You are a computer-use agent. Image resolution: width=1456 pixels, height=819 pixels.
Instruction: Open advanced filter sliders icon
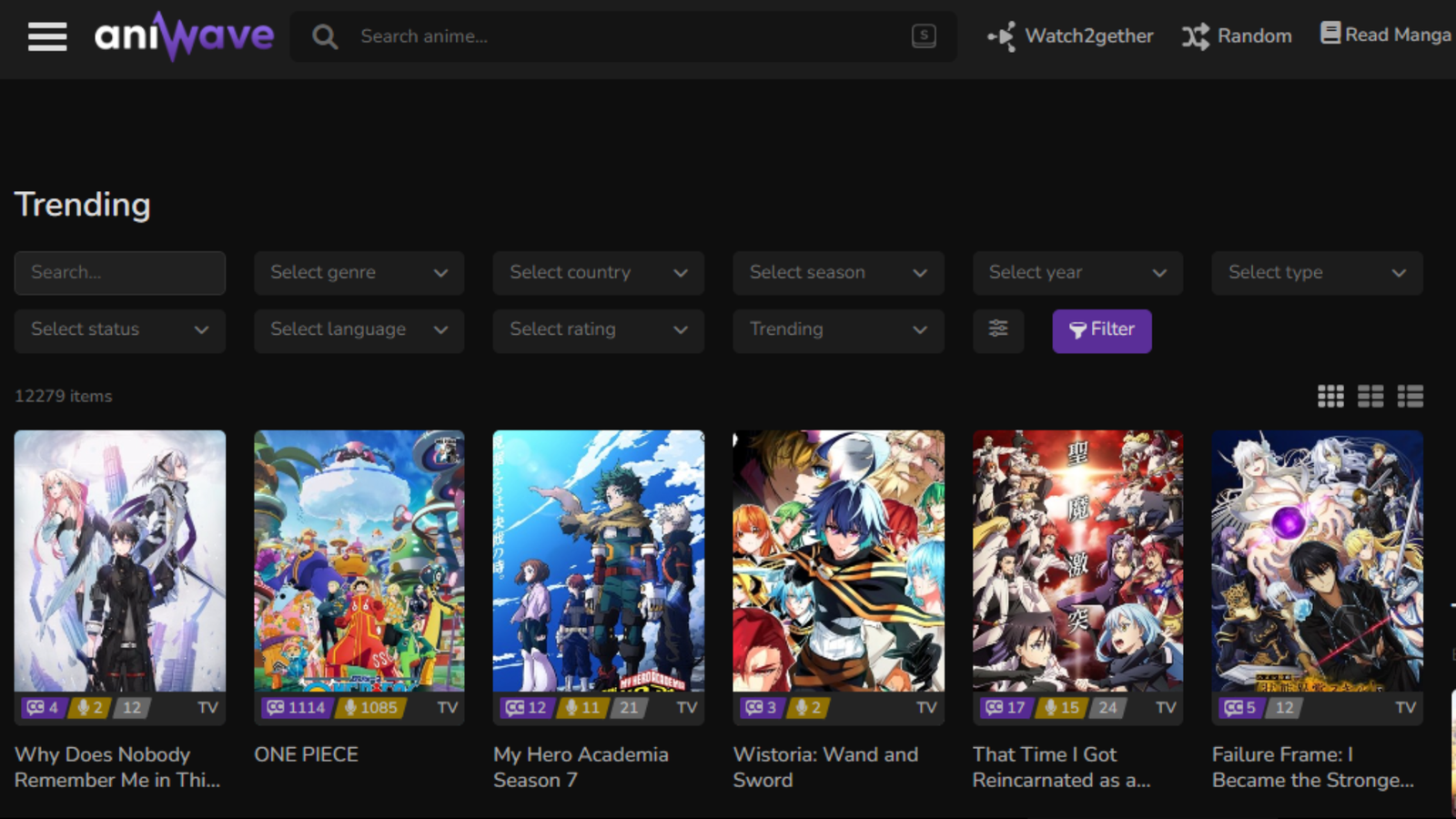tap(998, 330)
